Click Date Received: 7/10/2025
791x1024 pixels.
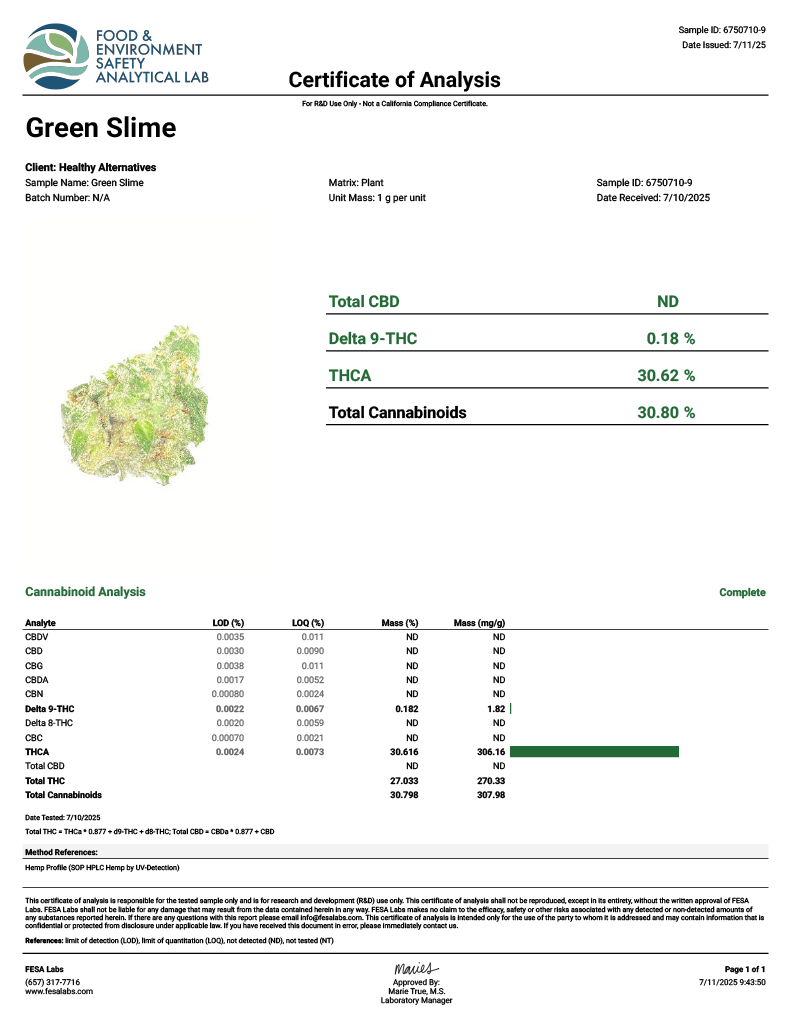[653, 198]
